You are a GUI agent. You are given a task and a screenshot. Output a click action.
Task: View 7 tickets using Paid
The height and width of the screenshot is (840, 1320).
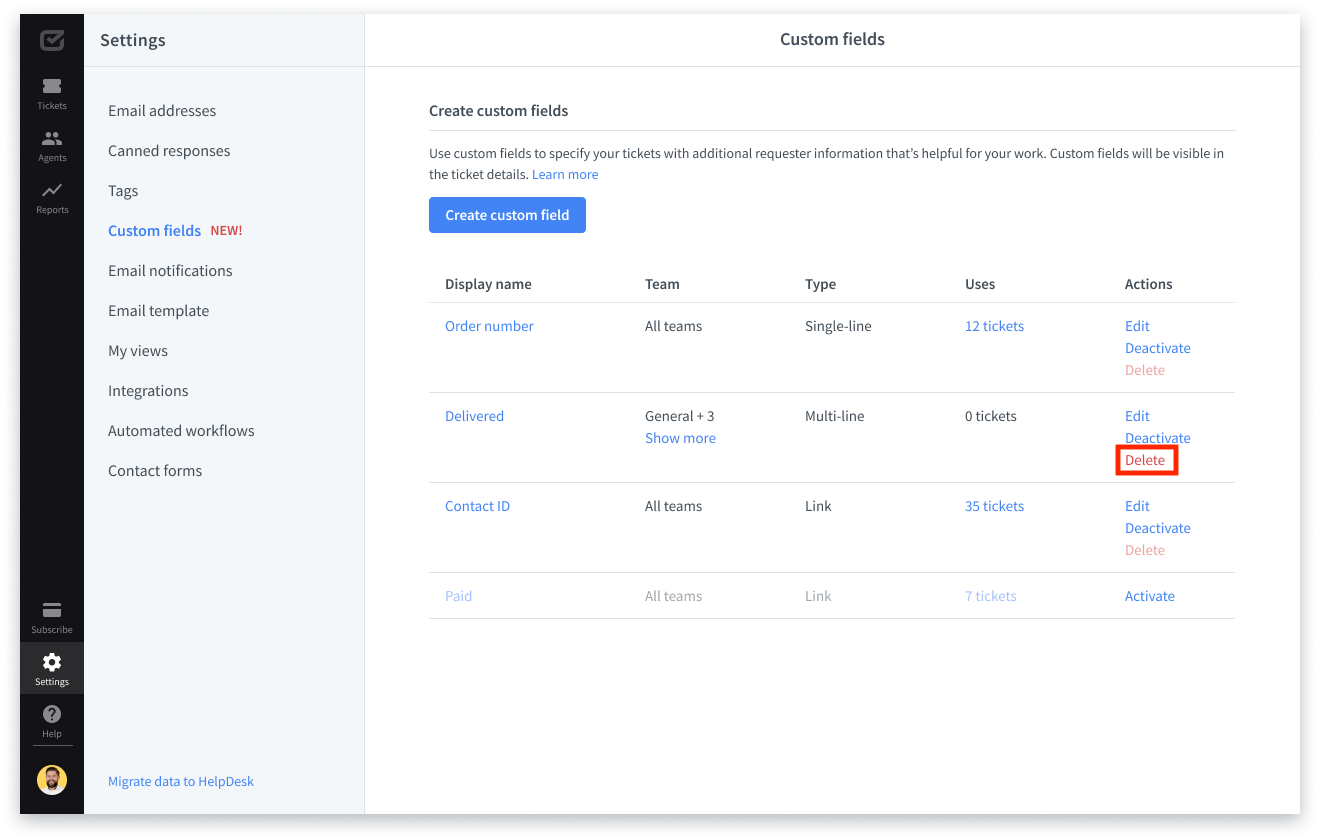coord(990,596)
